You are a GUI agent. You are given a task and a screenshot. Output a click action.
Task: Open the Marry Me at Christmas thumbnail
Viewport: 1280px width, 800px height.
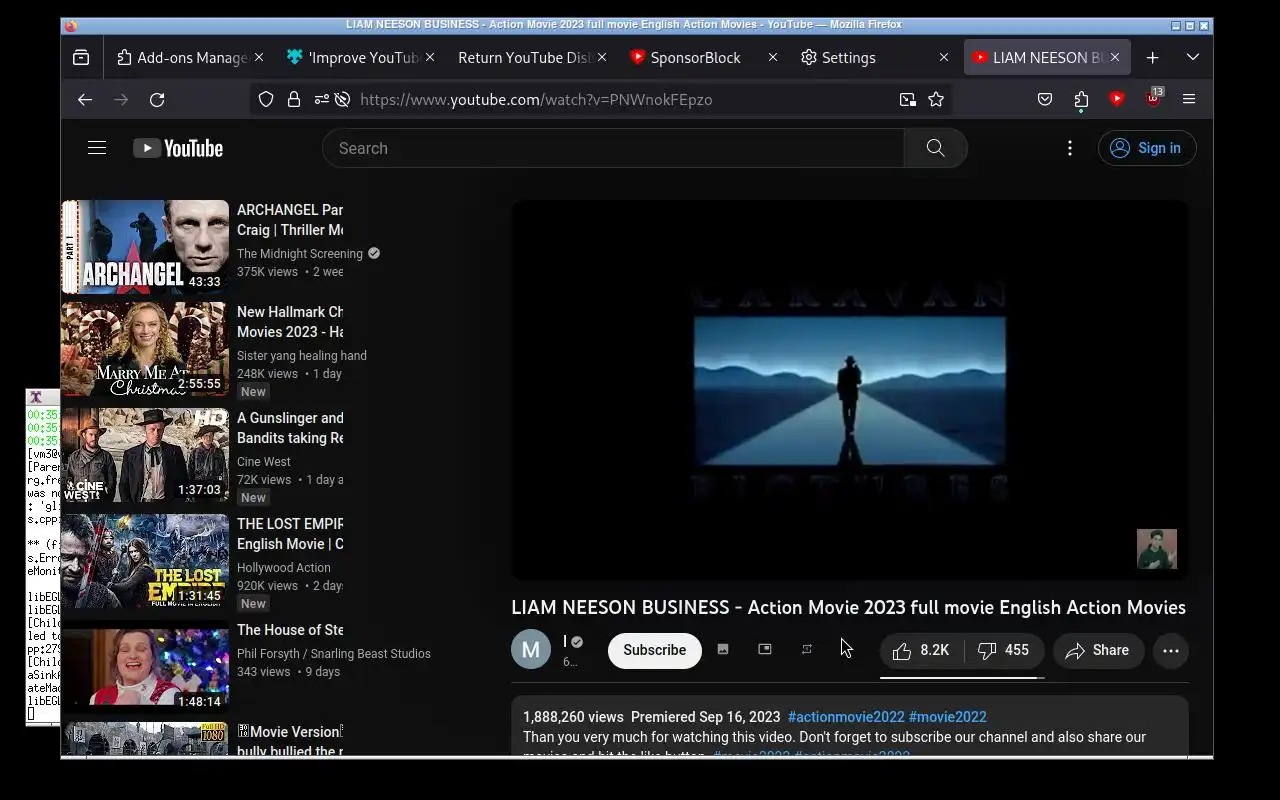[145, 349]
